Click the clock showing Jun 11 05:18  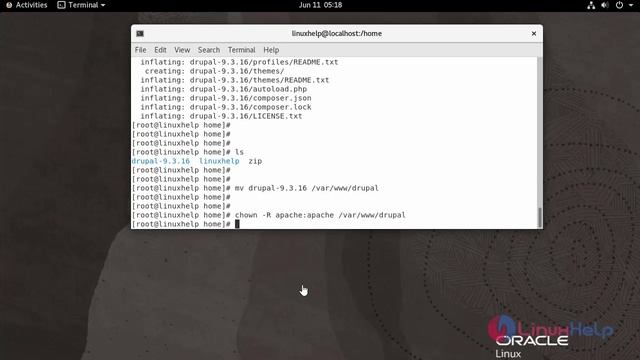(320, 5)
